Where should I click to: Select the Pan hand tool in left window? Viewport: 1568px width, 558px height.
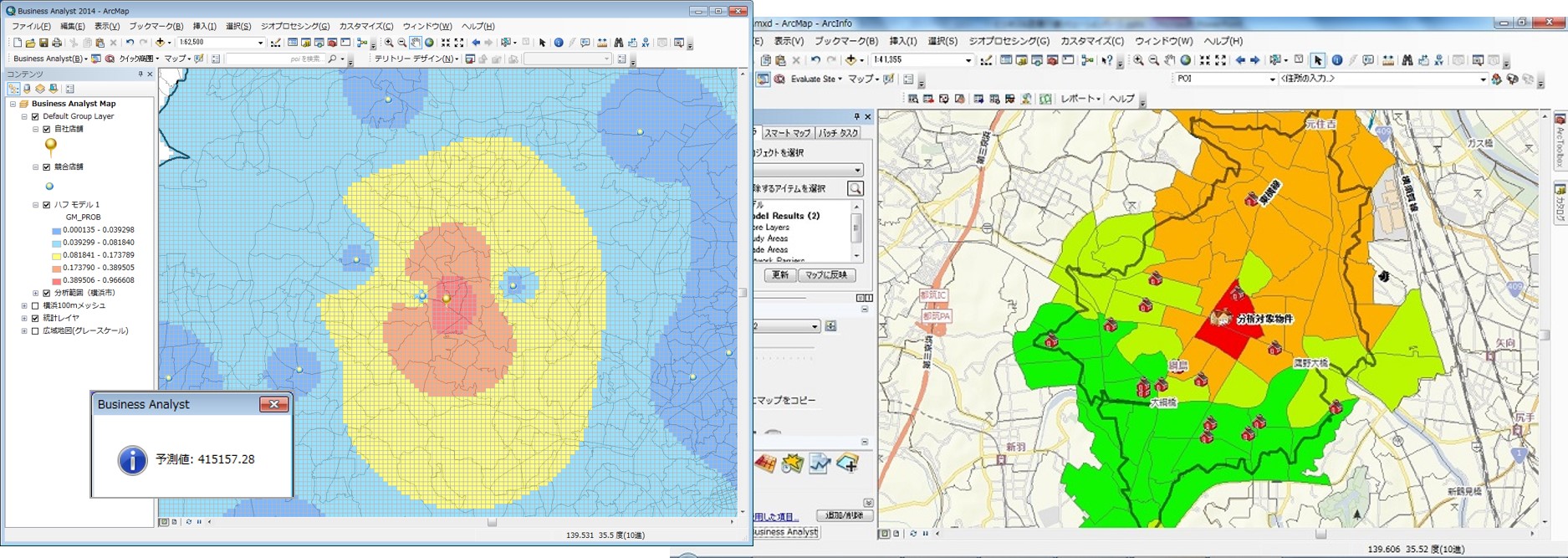[416, 43]
